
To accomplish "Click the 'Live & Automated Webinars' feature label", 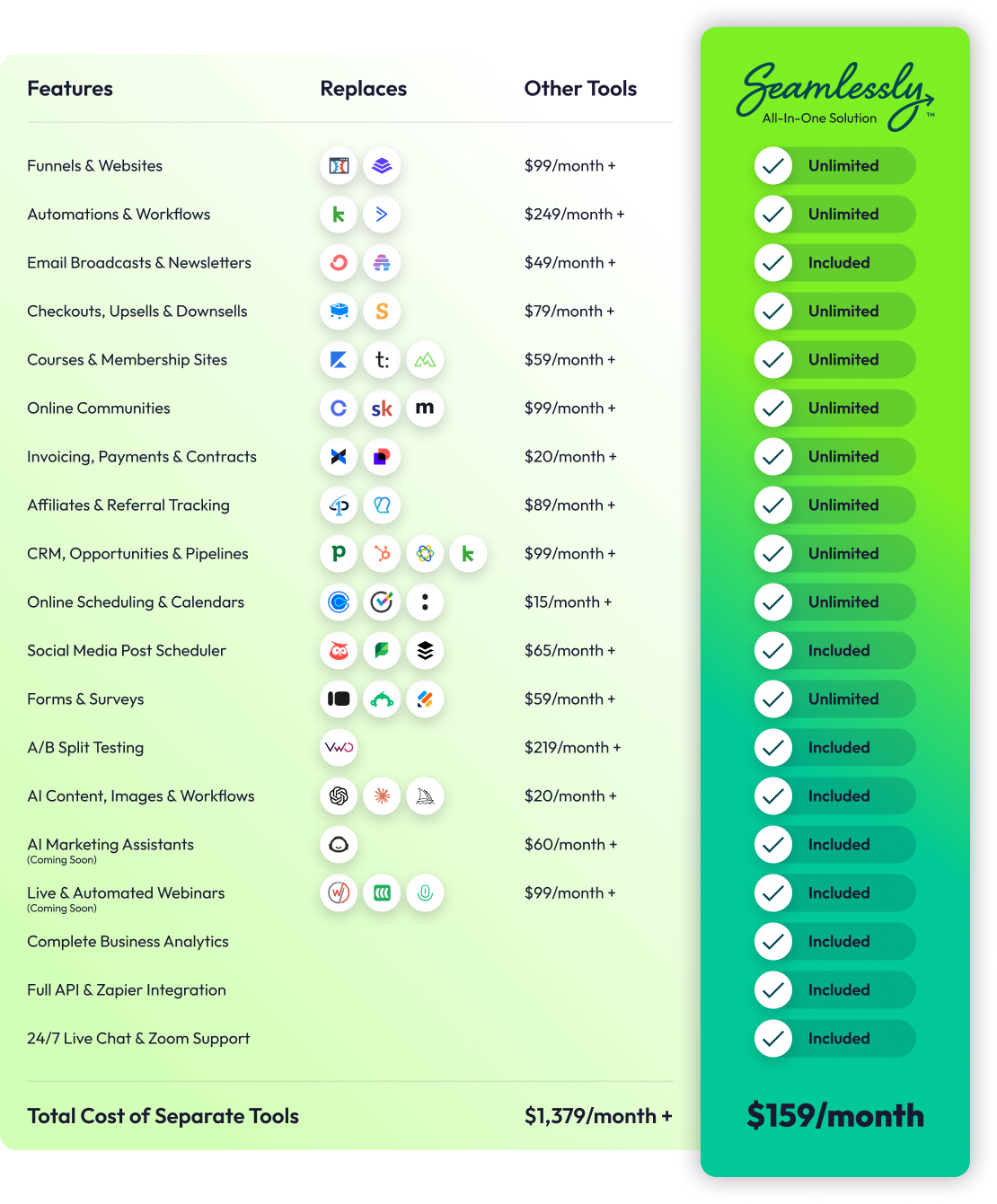I will [126, 893].
